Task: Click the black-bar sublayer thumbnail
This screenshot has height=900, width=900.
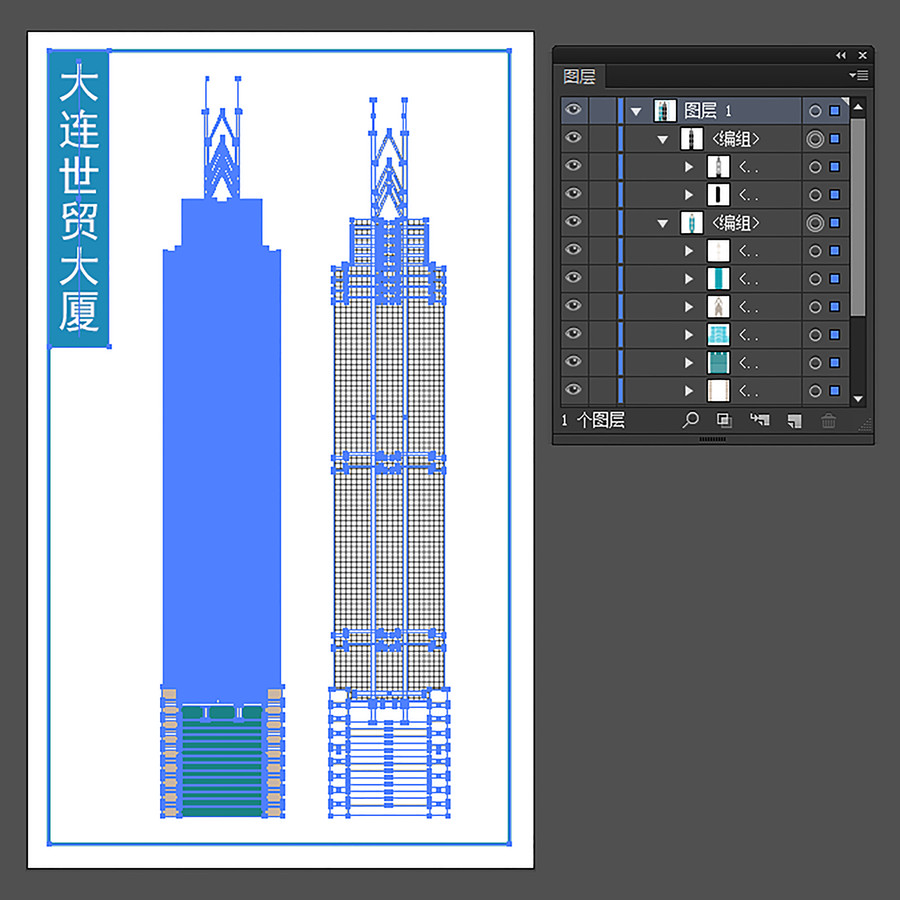Action: coord(718,195)
